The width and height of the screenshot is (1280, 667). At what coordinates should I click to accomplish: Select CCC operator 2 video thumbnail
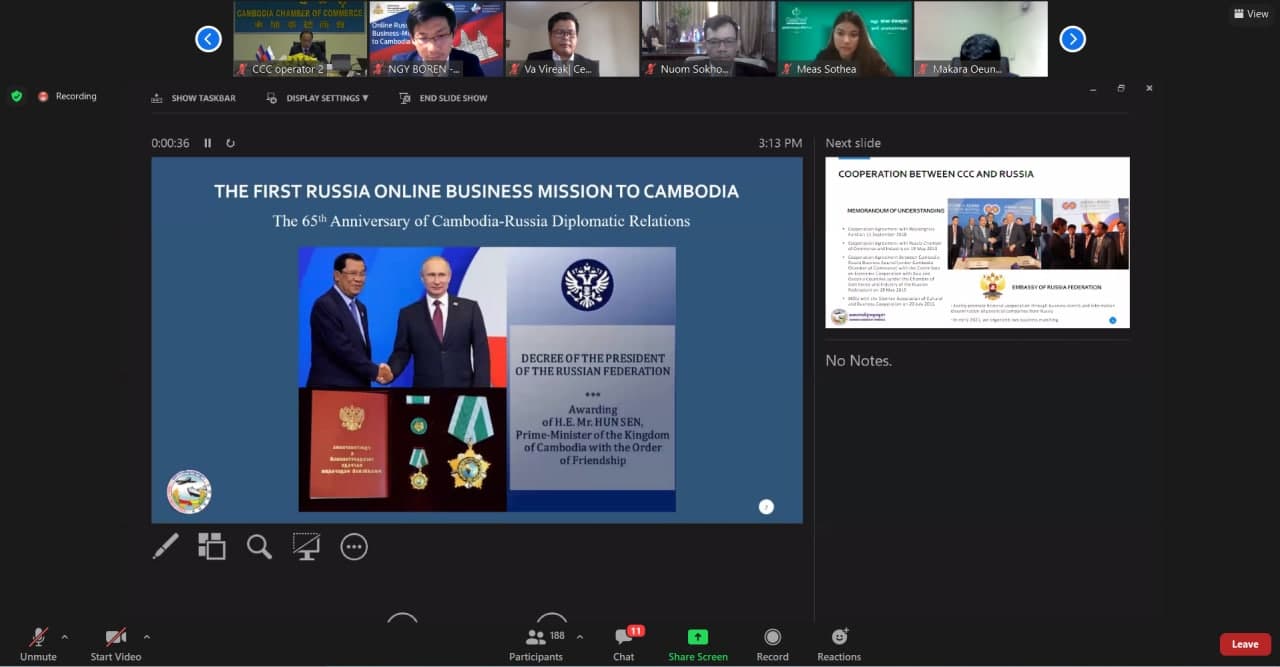300,39
